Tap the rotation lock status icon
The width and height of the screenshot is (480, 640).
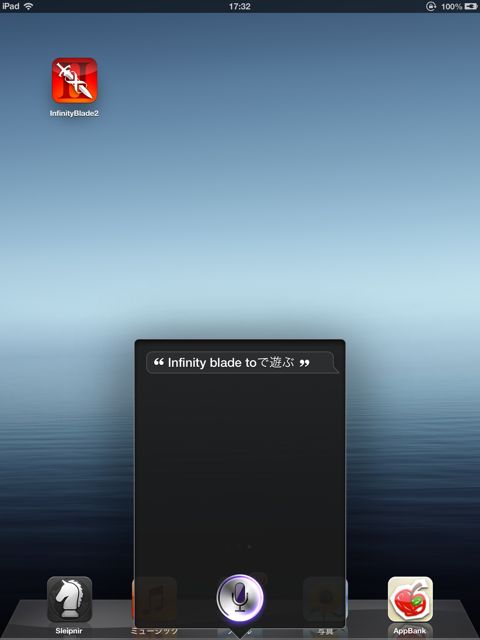coord(431,7)
